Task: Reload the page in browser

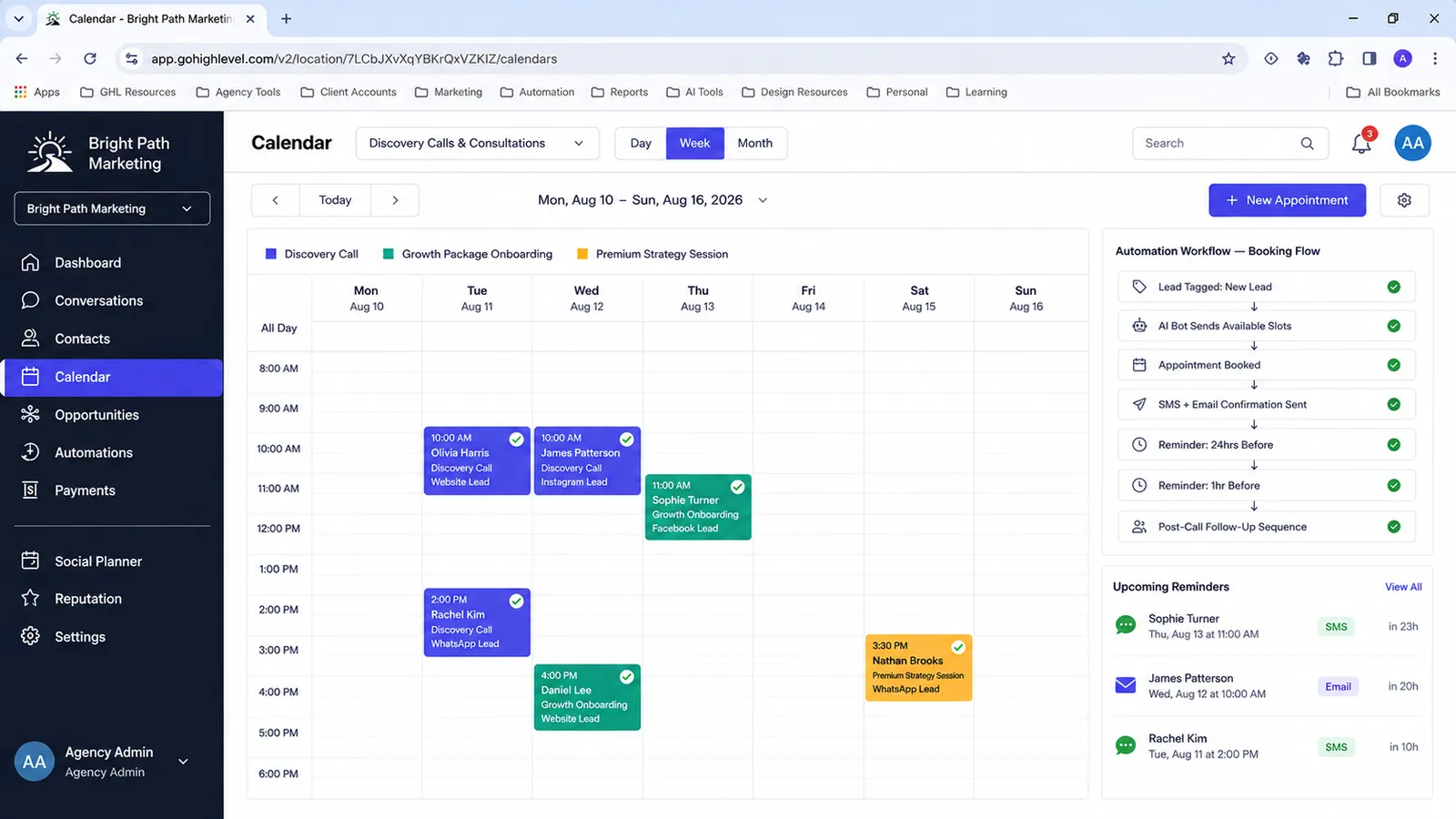Action: (x=90, y=58)
